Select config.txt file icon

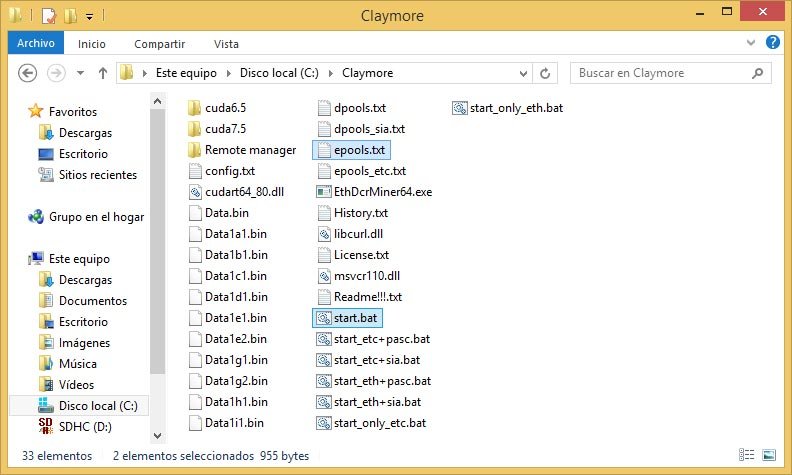click(195, 171)
